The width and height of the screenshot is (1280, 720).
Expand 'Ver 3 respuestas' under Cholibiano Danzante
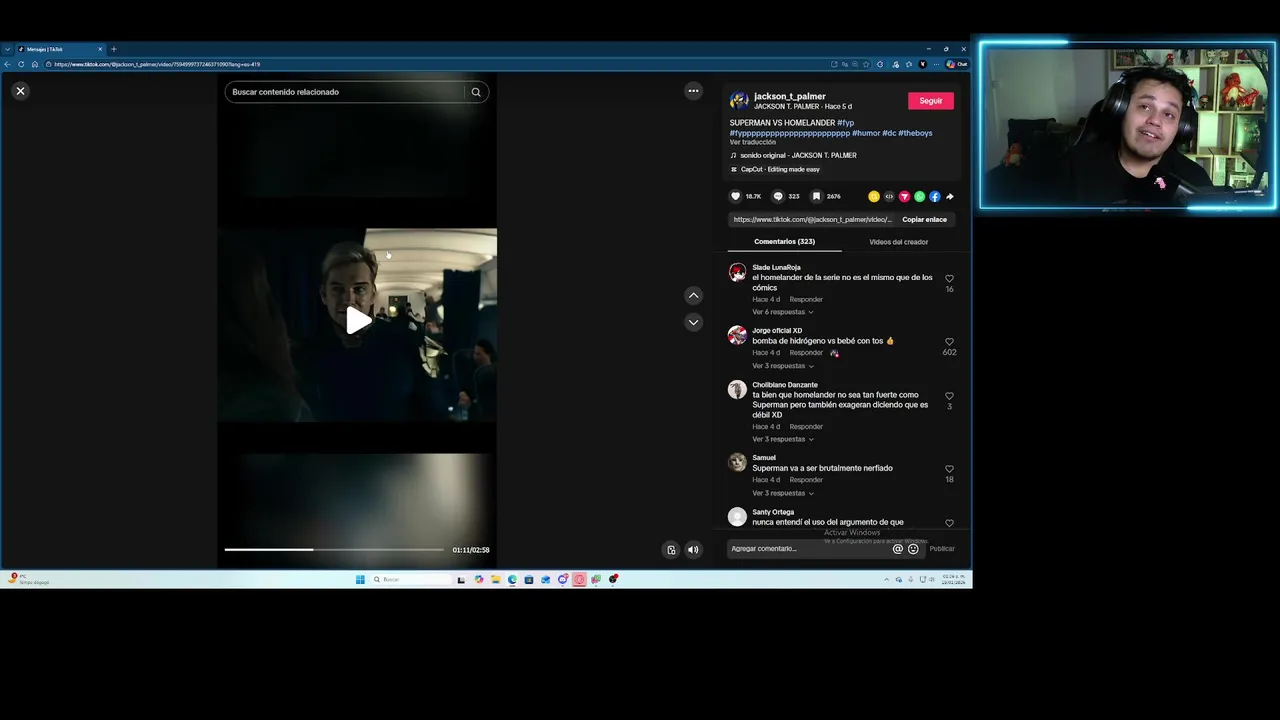(782, 439)
